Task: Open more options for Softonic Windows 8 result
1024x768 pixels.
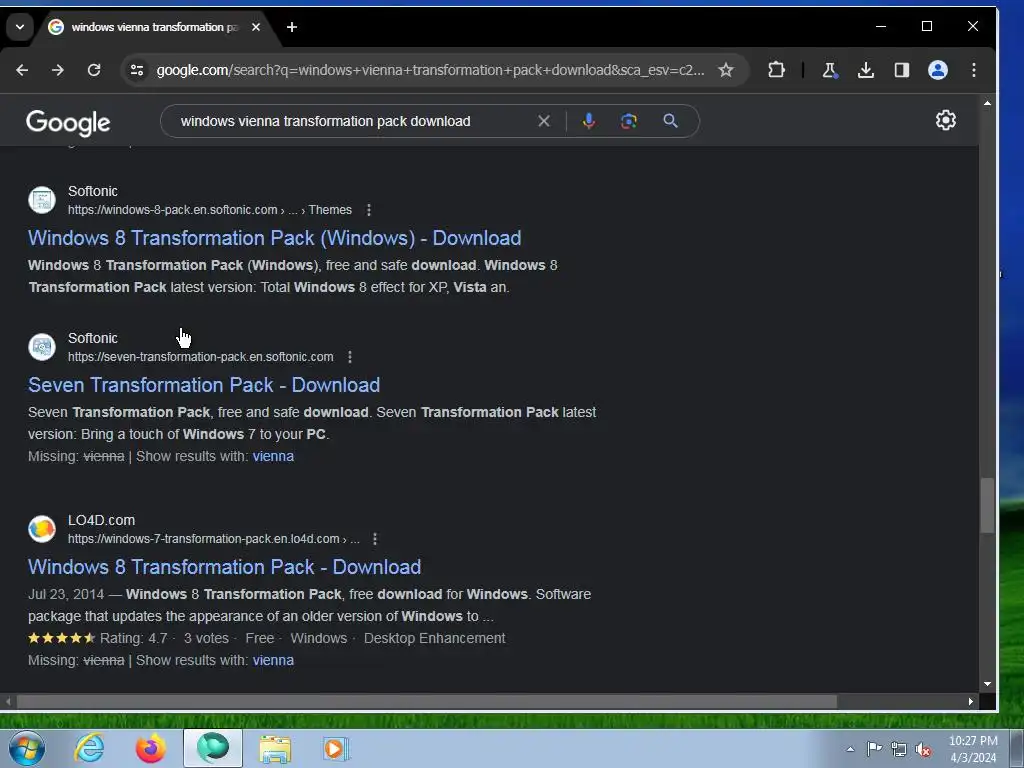Action: pos(369,210)
